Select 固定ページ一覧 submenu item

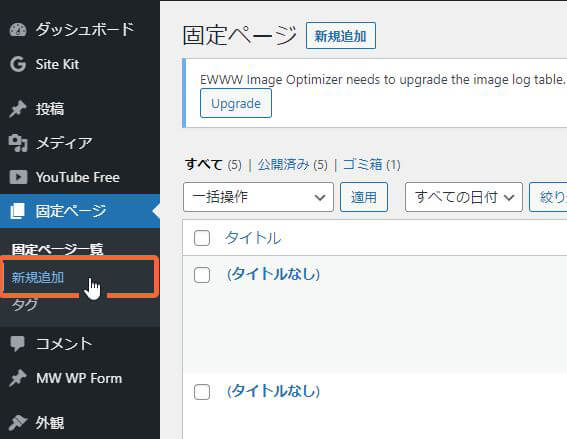[57, 249]
